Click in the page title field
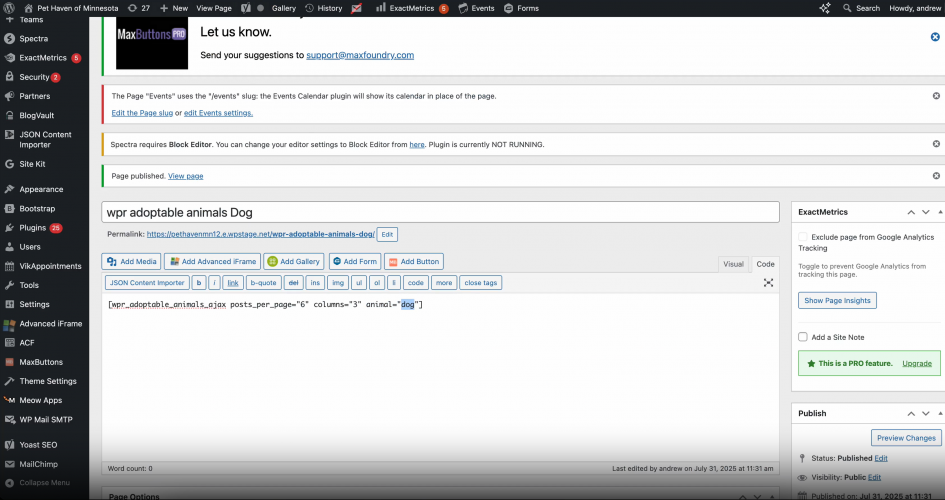Viewport: 945px width, 500px height. (441, 212)
